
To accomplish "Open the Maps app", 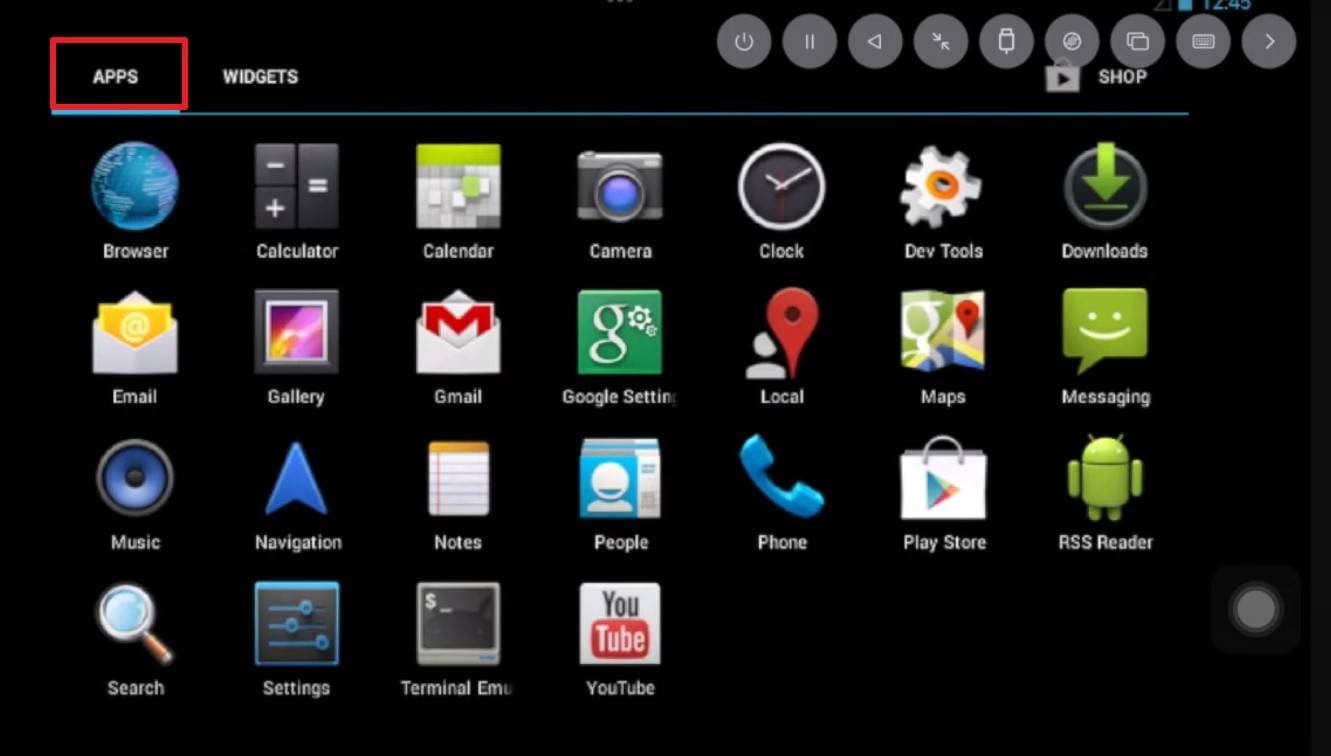I will (943, 333).
